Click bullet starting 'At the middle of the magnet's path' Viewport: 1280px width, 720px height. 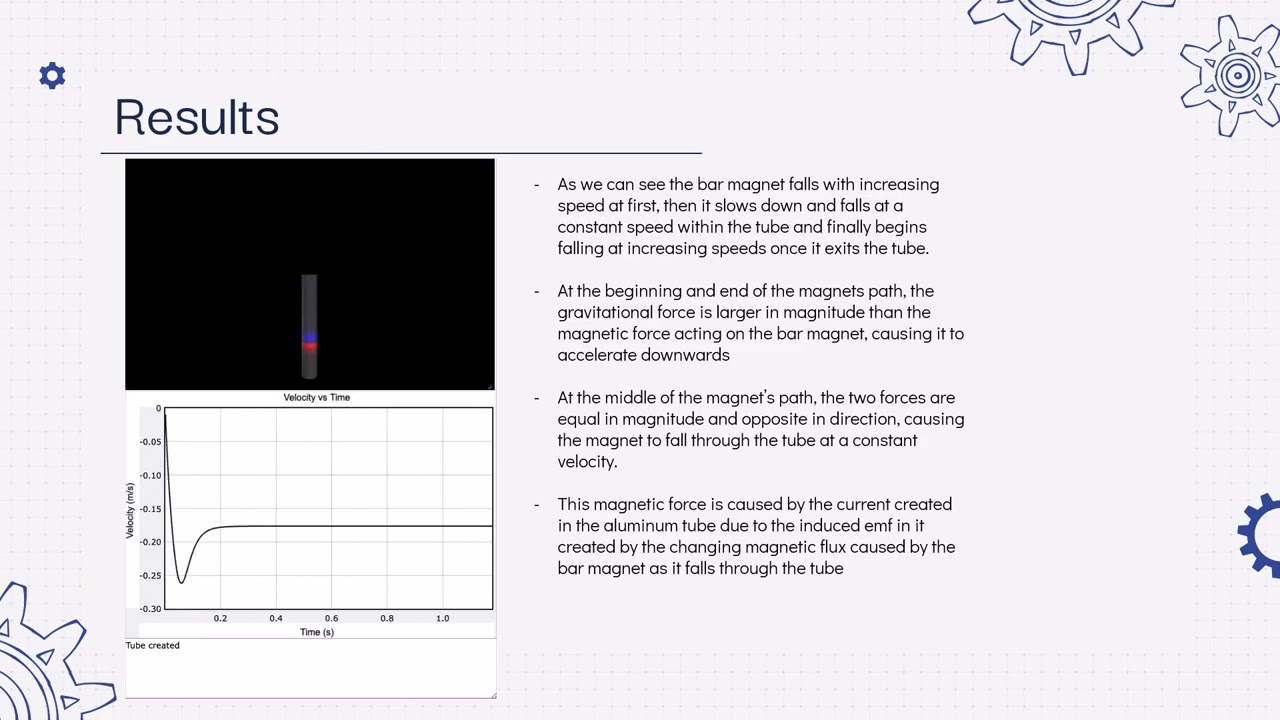point(760,429)
